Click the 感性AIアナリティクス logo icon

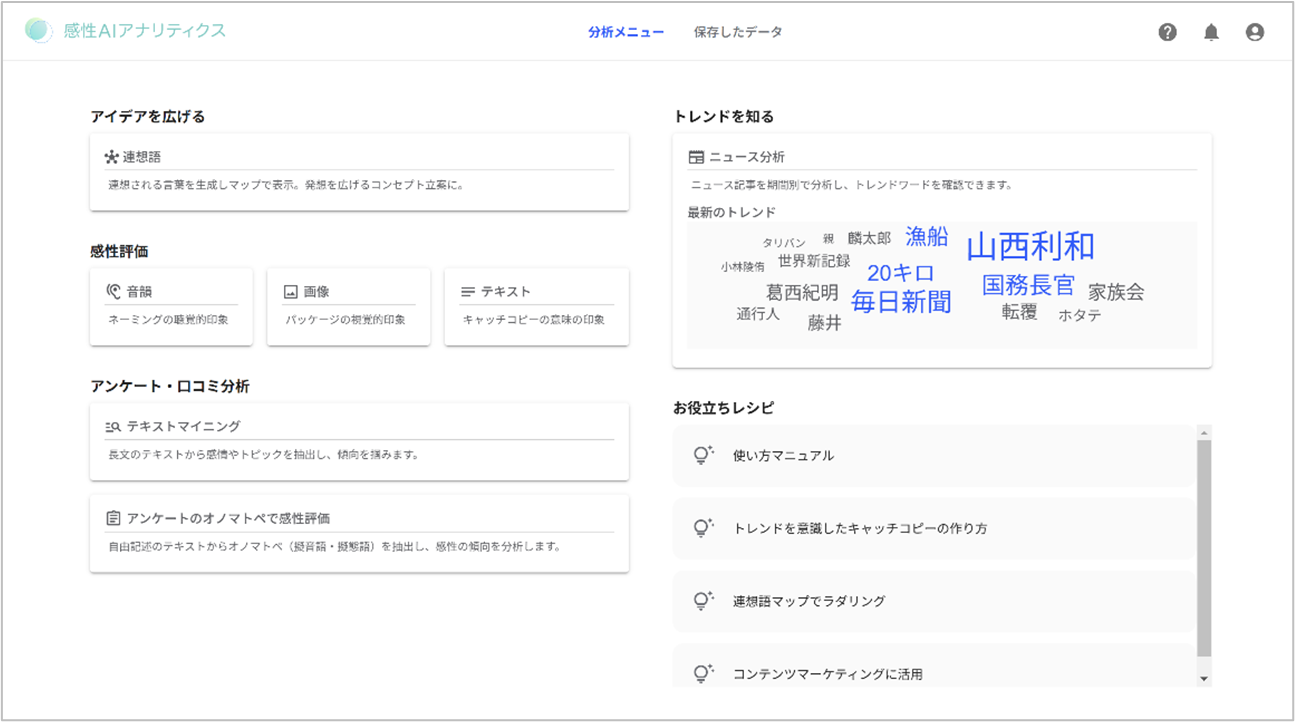(38, 31)
